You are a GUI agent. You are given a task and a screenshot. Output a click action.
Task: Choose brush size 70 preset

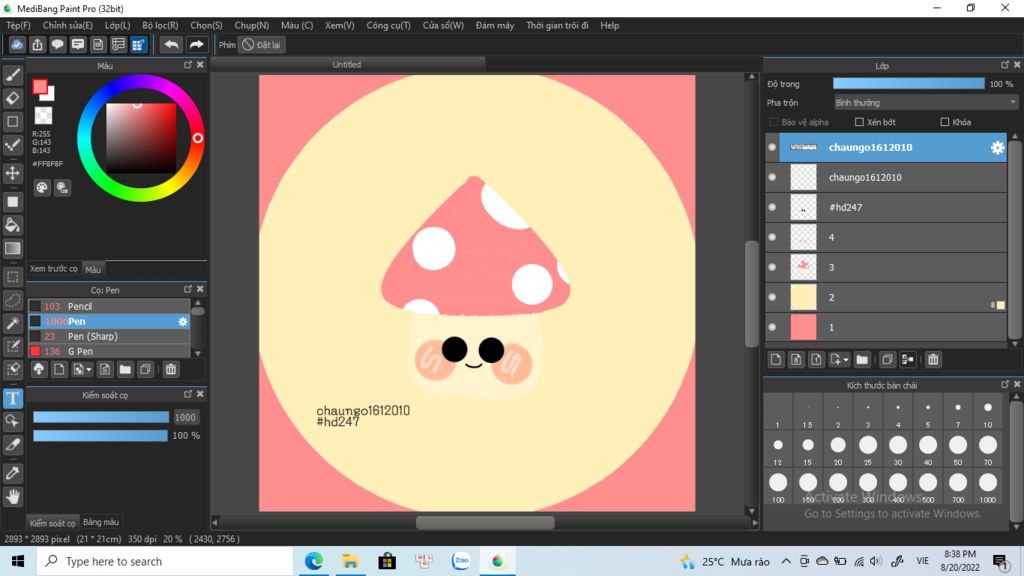(987, 449)
